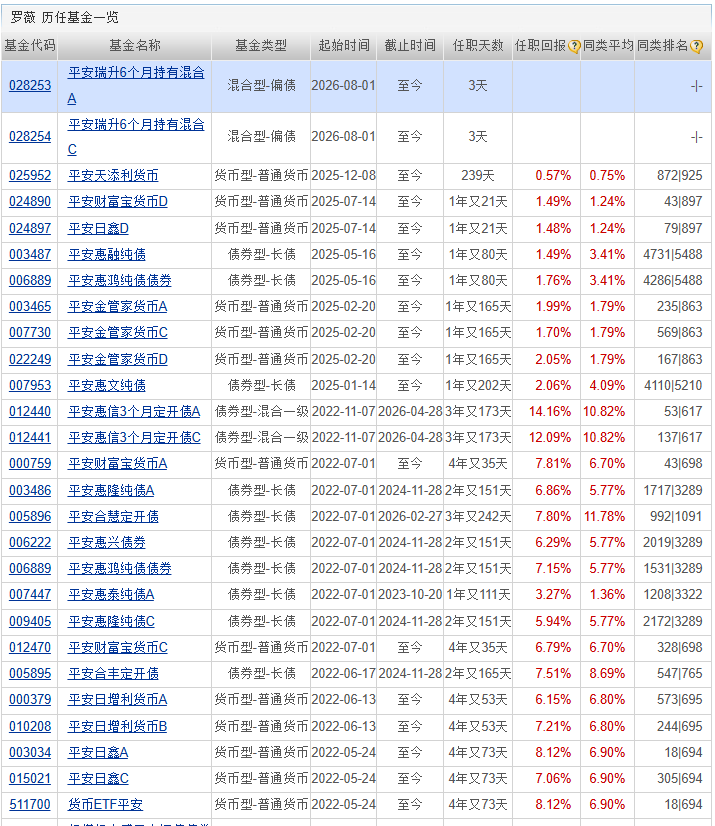
Task: Open fund code 007953 link
Action: pyautogui.click(x=30, y=386)
